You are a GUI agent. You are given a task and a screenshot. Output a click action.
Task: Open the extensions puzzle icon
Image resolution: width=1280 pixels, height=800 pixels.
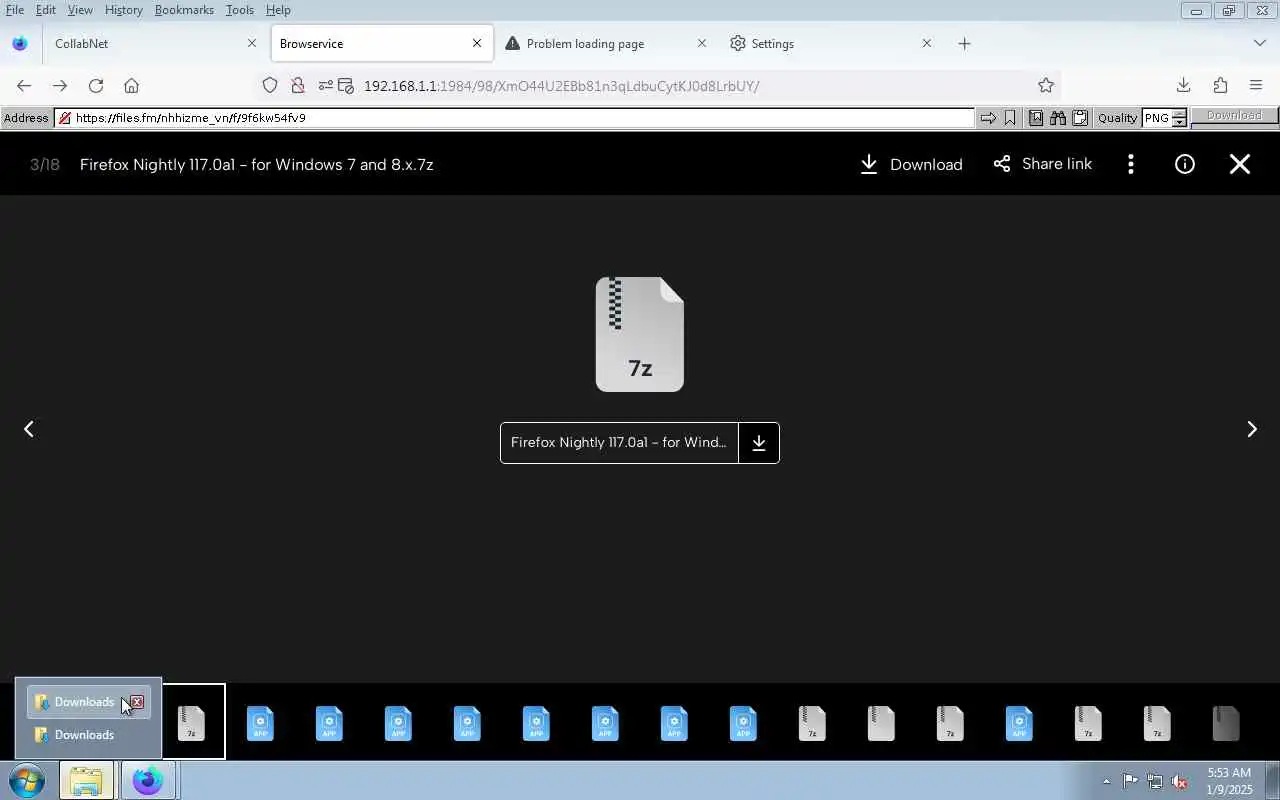click(x=1220, y=86)
